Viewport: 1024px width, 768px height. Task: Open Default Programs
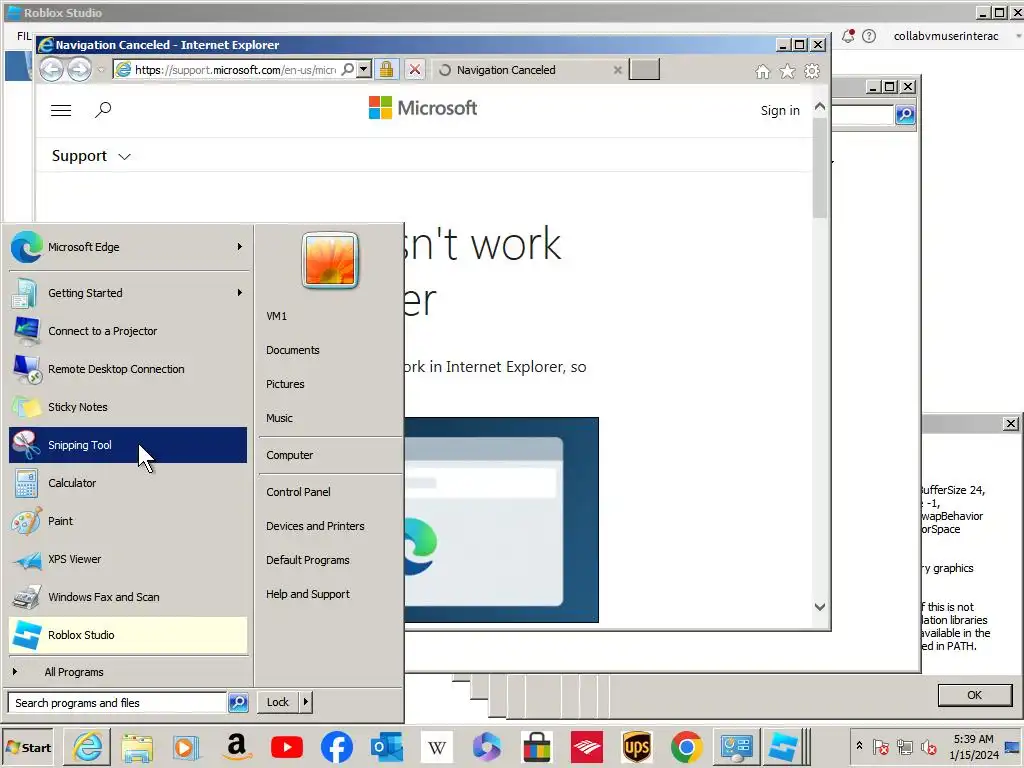308,560
